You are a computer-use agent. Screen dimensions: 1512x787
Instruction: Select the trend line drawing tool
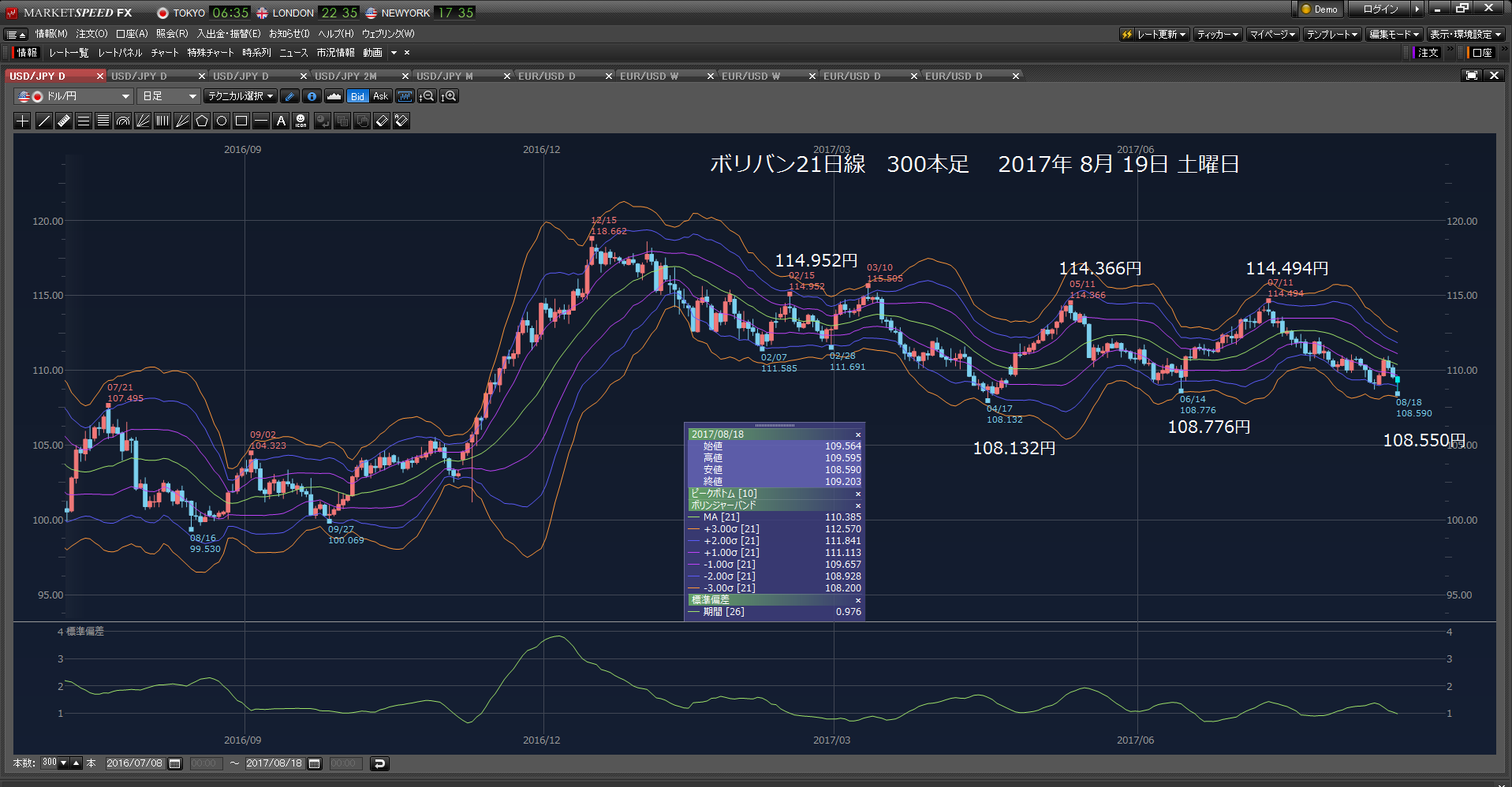pos(43,121)
